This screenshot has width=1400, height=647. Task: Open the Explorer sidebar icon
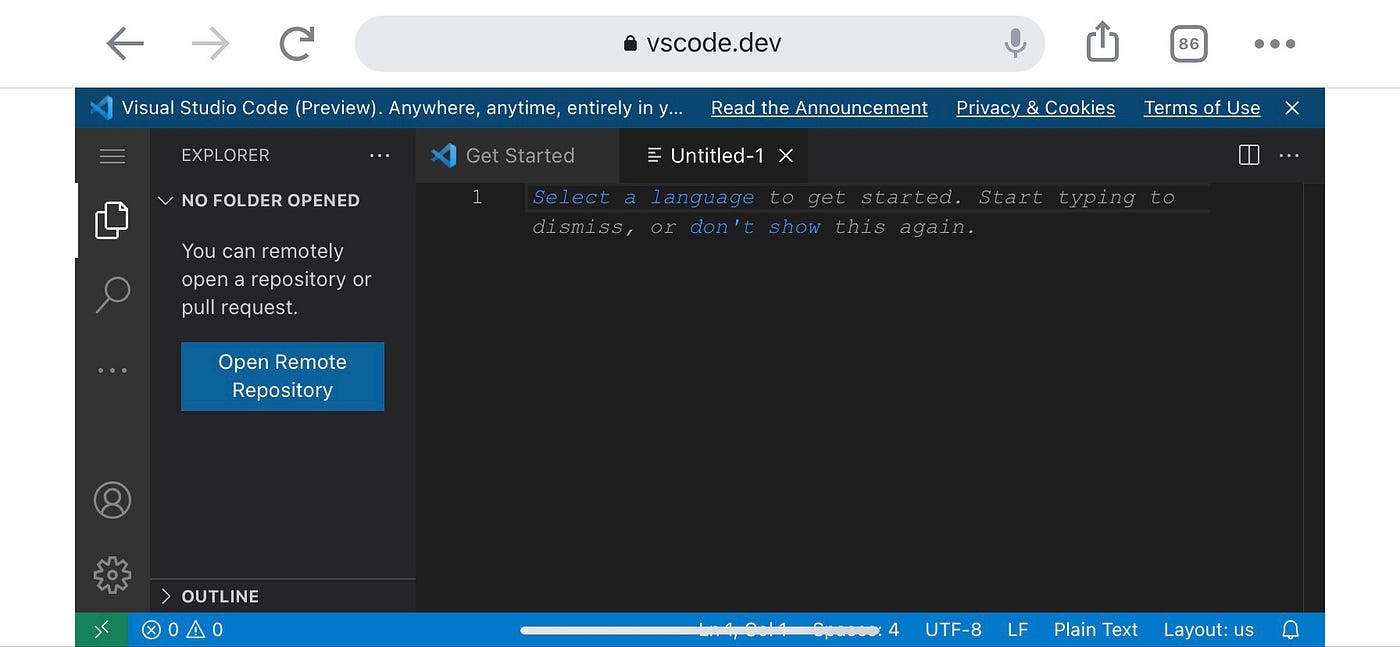pyautogui.click(x=112, y=219)
